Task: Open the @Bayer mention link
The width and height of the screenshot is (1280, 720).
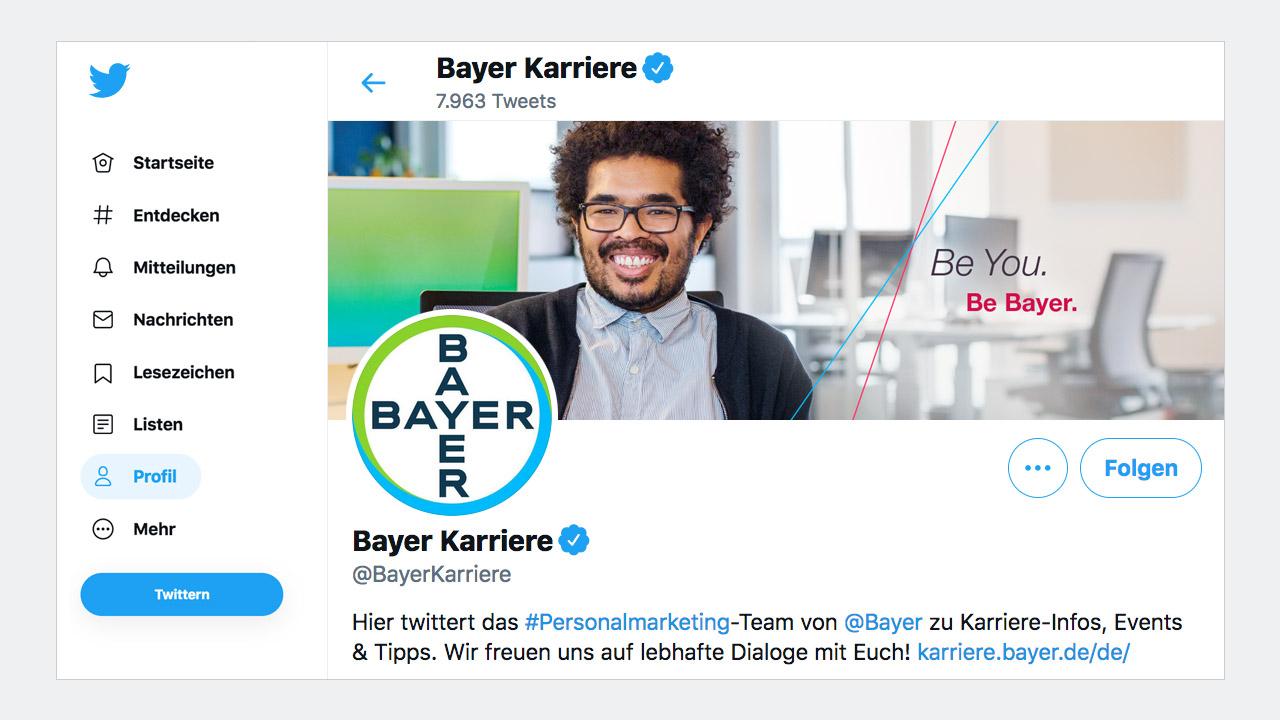Action: click(883, 622)
